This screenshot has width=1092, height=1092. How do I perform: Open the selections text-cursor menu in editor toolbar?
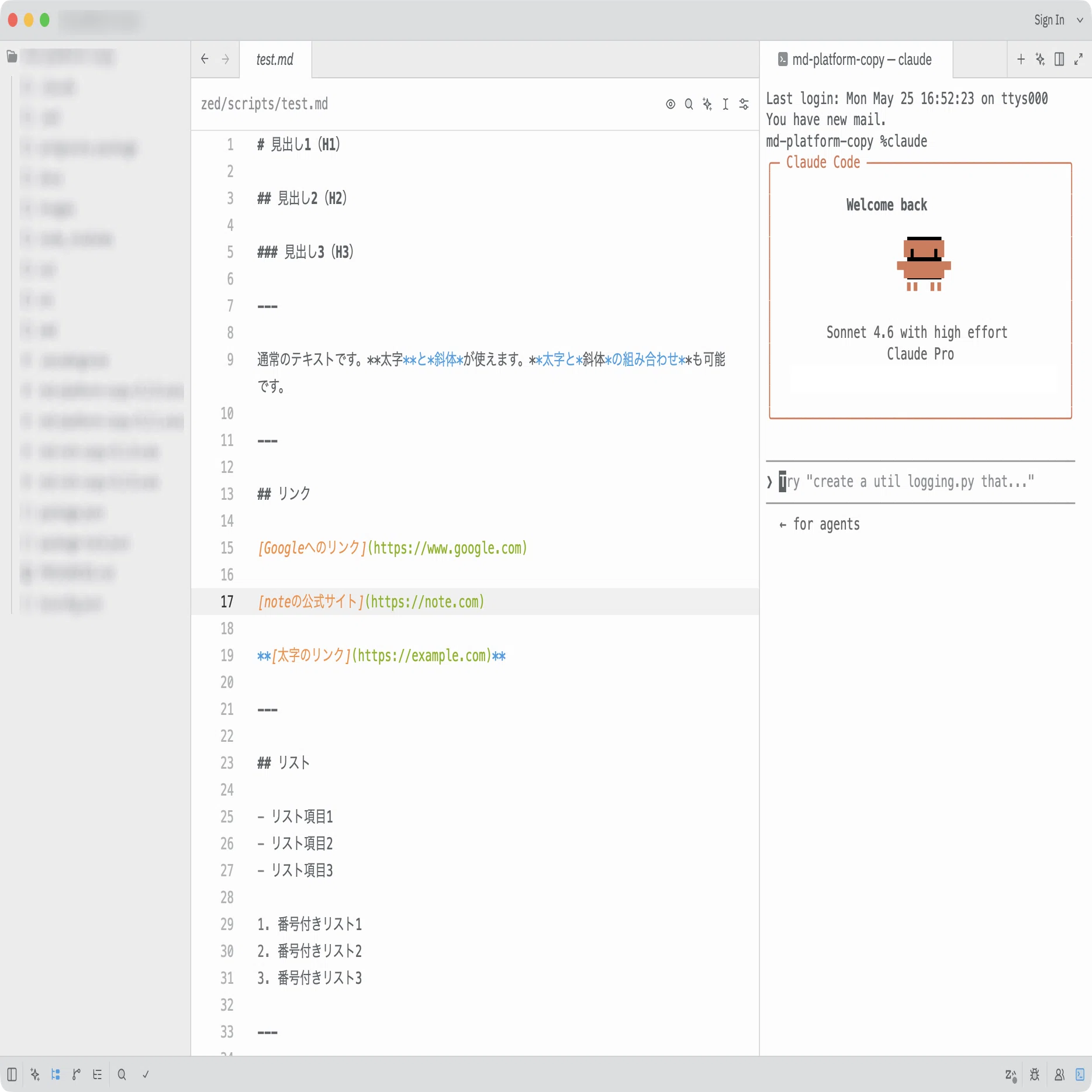[725, 104]
